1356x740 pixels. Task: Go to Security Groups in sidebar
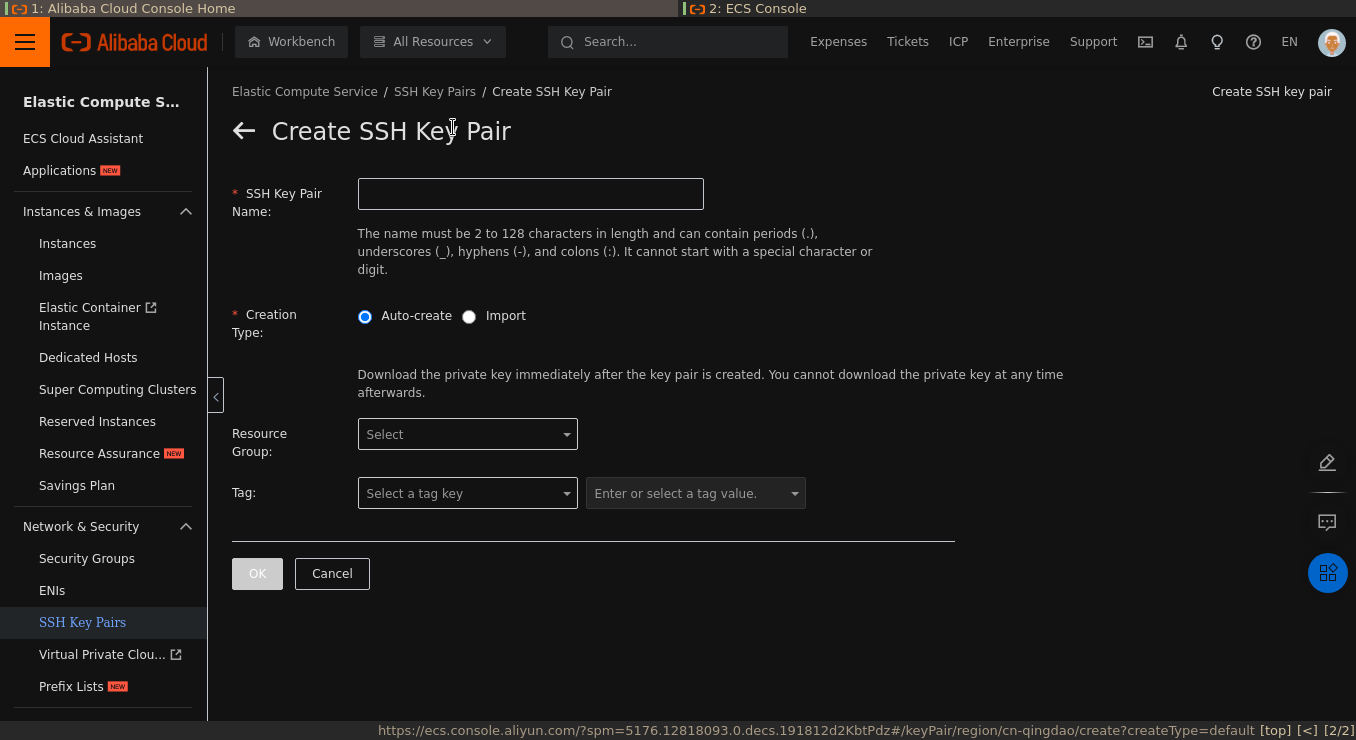(x=87, y=559)
